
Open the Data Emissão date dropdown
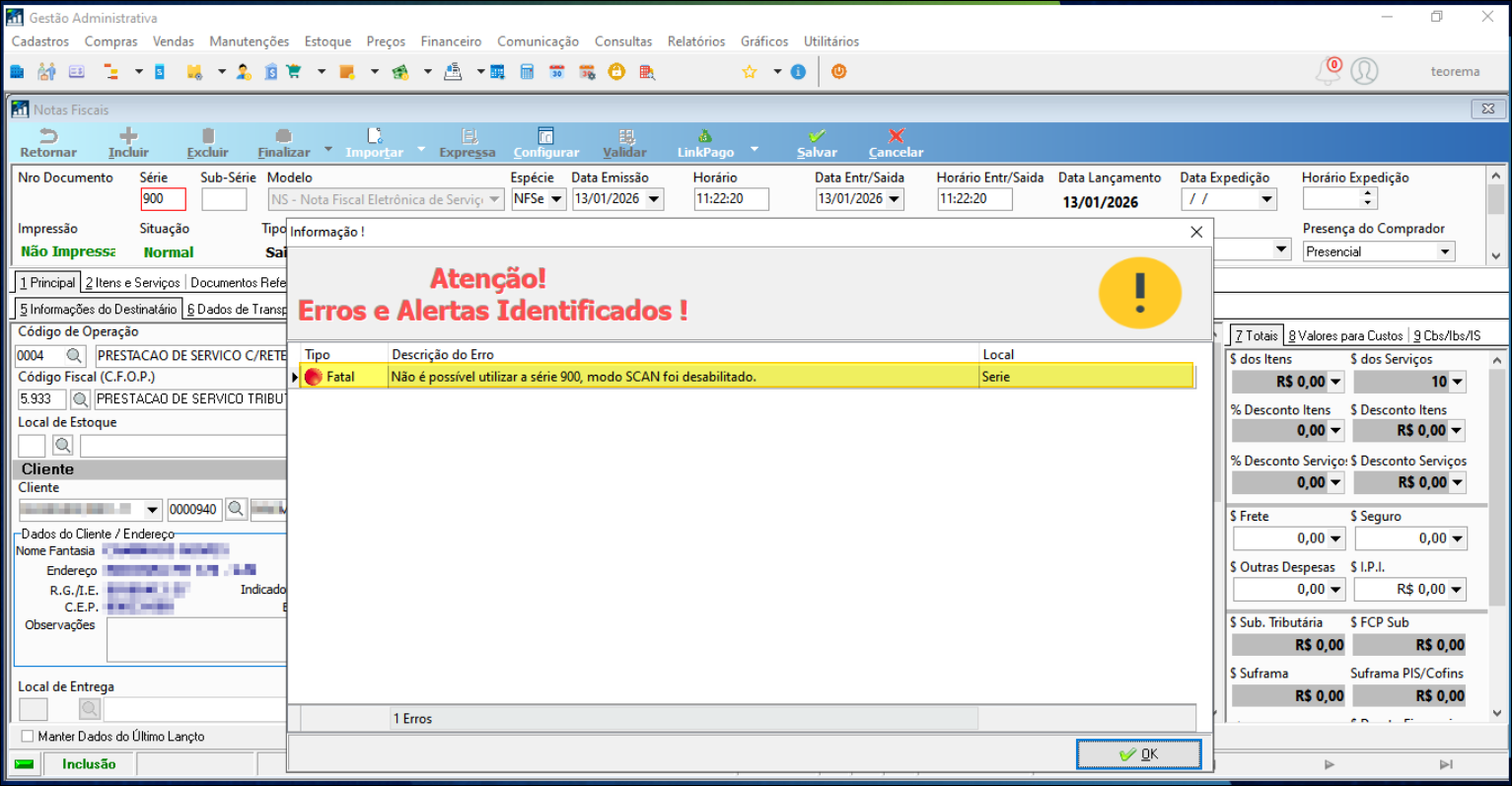pyautogui.click(x=653, y=199)
